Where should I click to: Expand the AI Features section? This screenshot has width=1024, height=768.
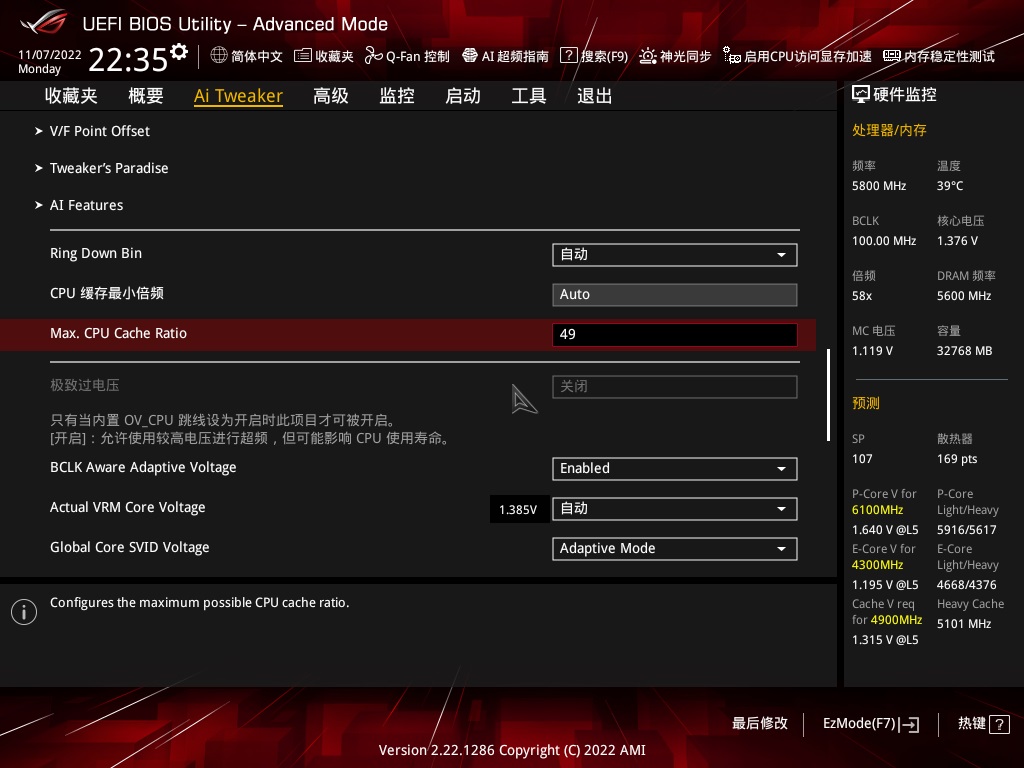click(x=86, y=205)
